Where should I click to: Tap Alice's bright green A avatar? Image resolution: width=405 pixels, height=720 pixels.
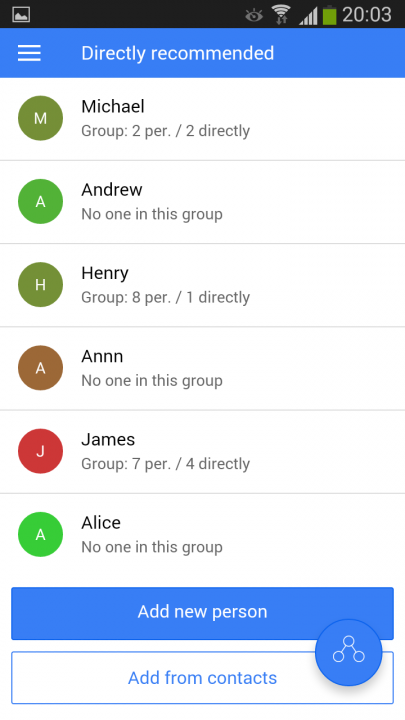40,534
